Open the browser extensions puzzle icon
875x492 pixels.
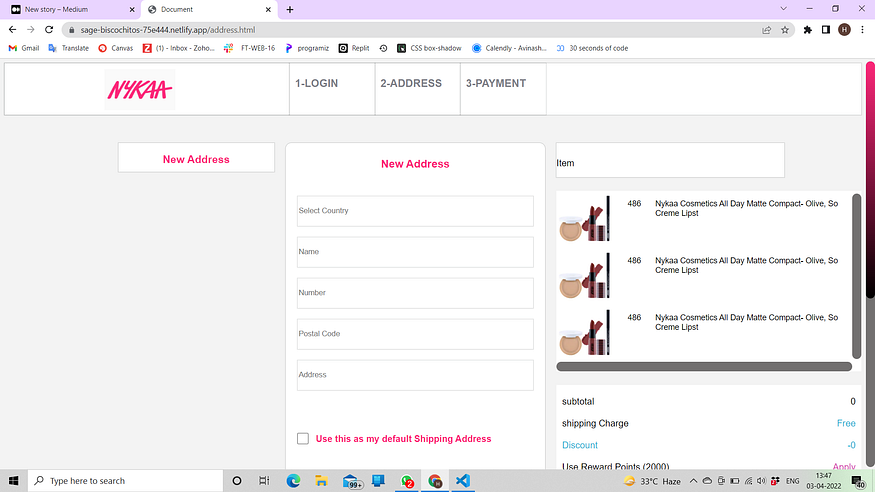807,30
